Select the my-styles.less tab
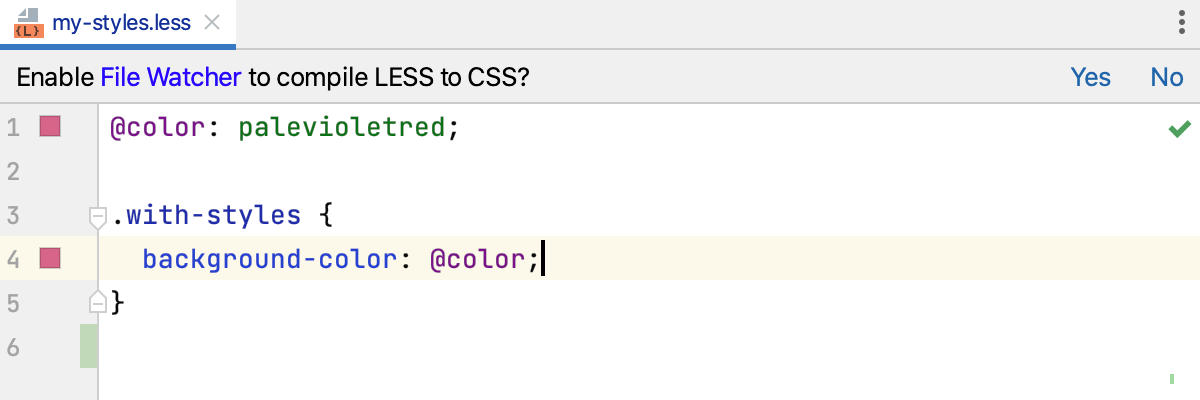 pos(120,23)
